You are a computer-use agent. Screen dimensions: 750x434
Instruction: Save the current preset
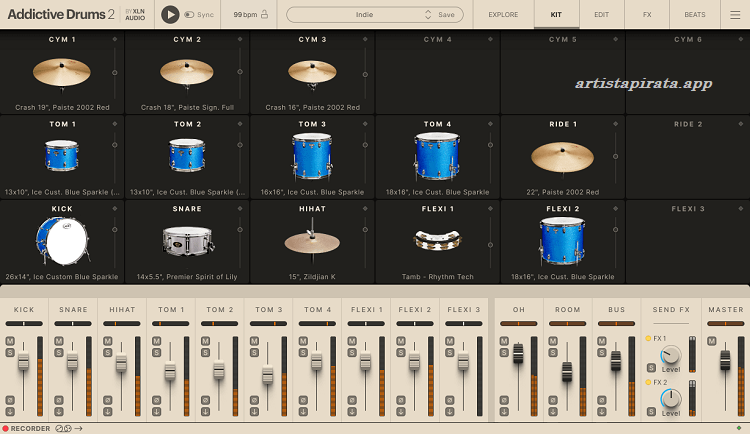pyautogui.click(x=446, y=15)
